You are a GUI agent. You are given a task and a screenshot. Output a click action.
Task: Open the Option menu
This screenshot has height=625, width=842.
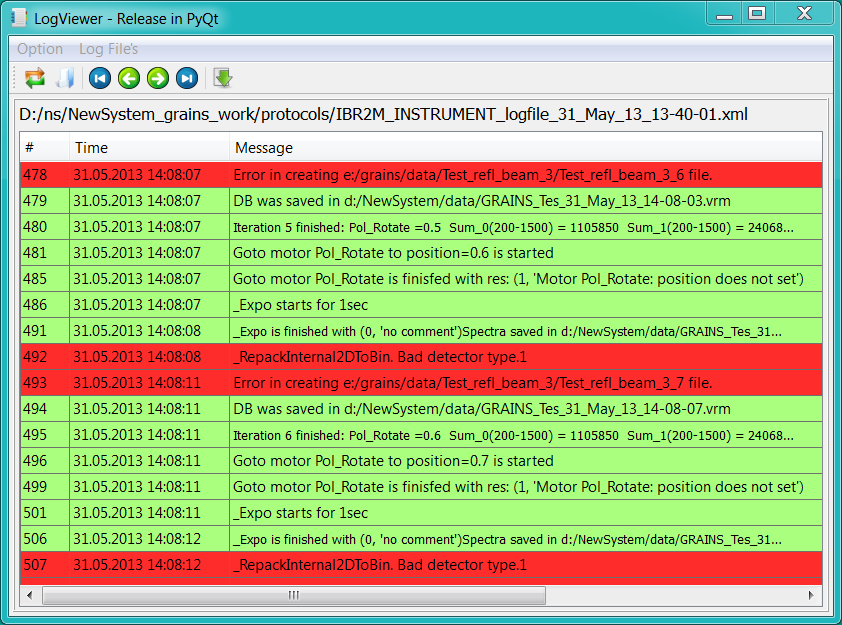click(x=40, y=49)
